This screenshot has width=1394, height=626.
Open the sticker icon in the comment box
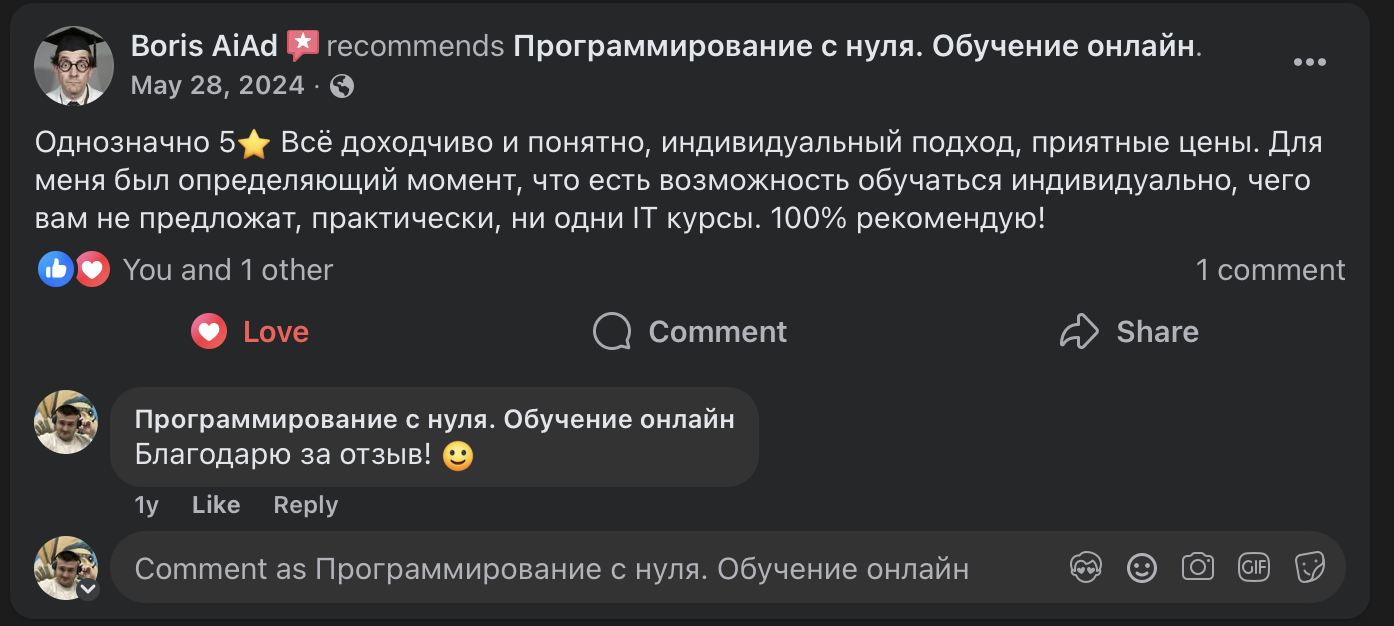pyautogui.click(x=1311, y=567)
